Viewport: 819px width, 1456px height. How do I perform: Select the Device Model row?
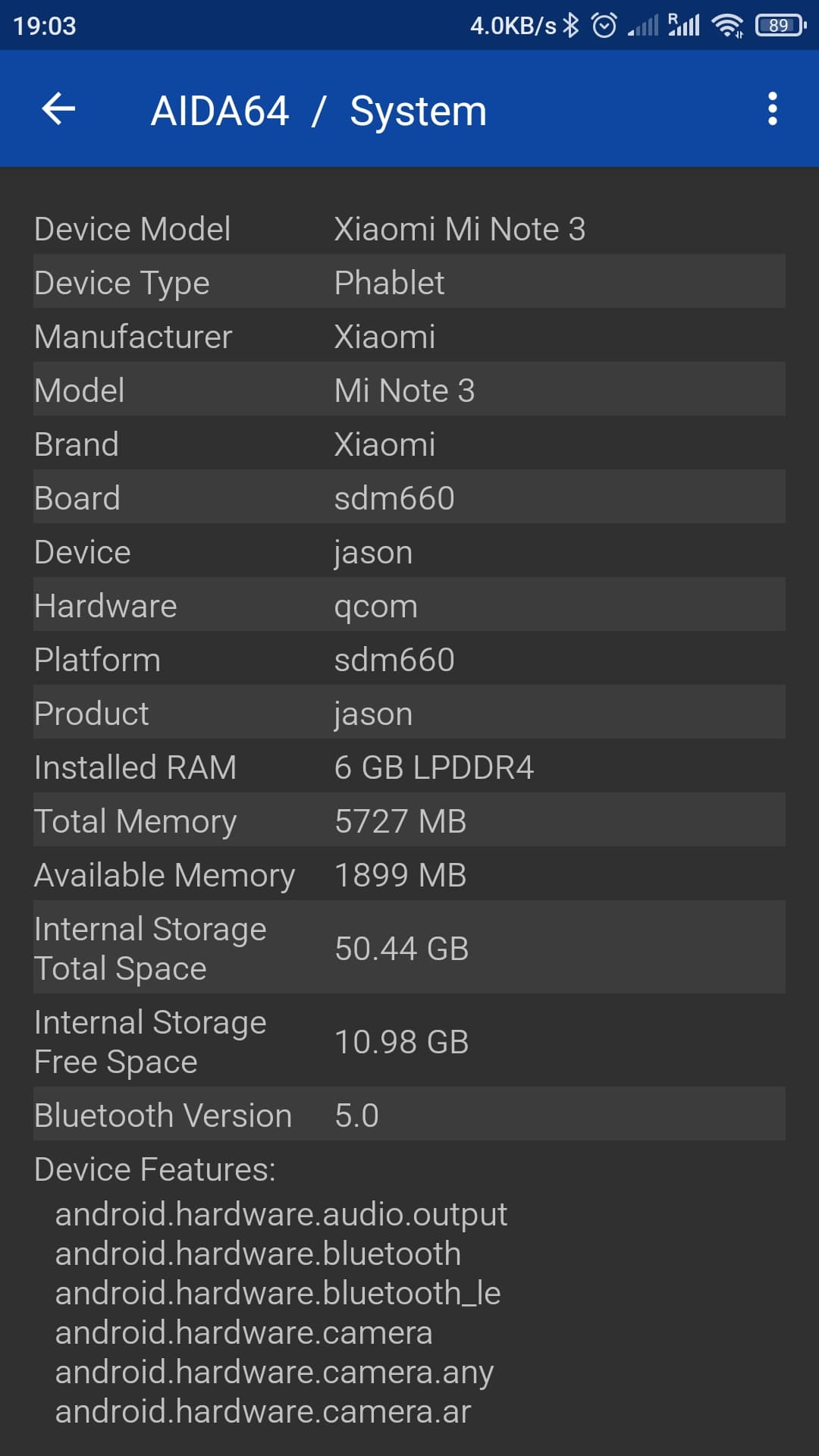(303, 228)
